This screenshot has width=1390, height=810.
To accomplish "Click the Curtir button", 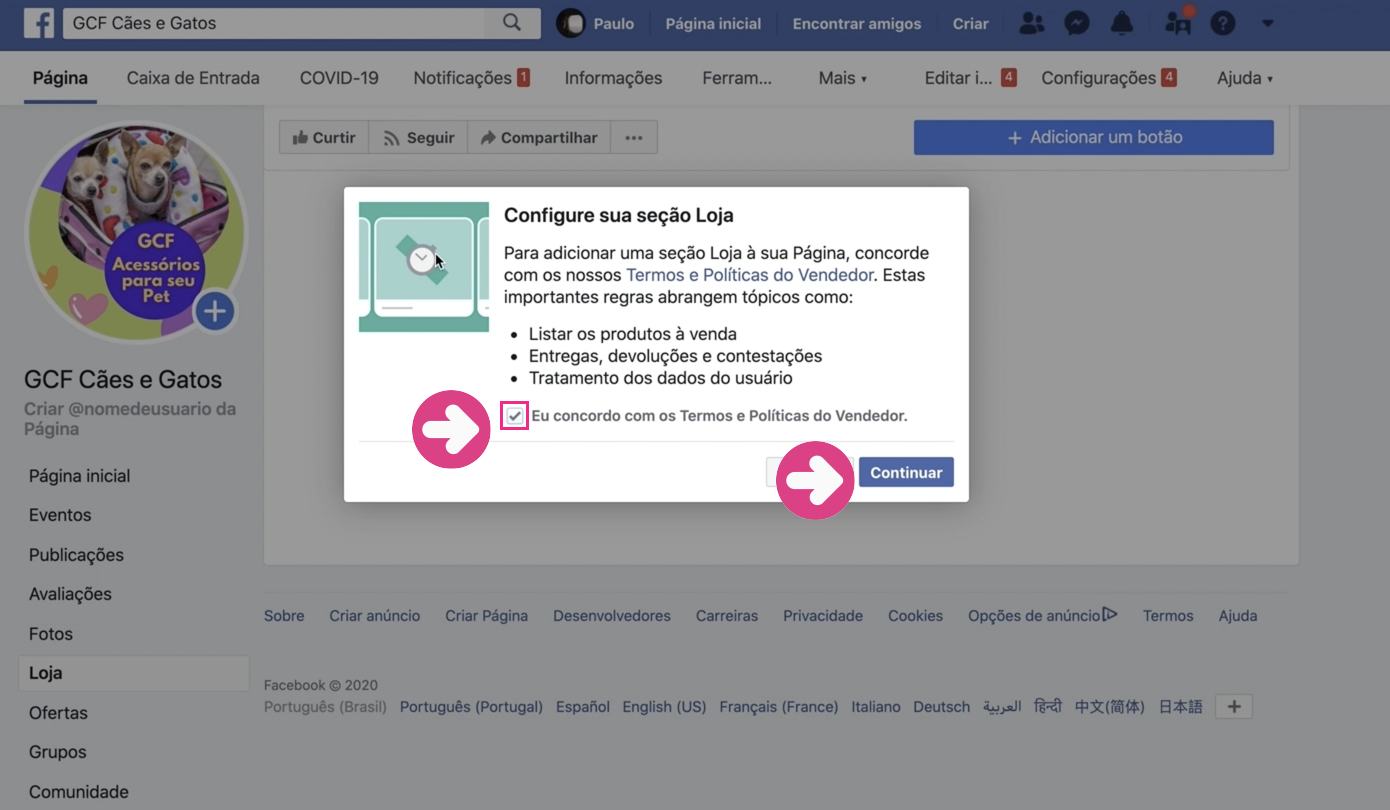I will pyautogui.click(x=324, y=138).
